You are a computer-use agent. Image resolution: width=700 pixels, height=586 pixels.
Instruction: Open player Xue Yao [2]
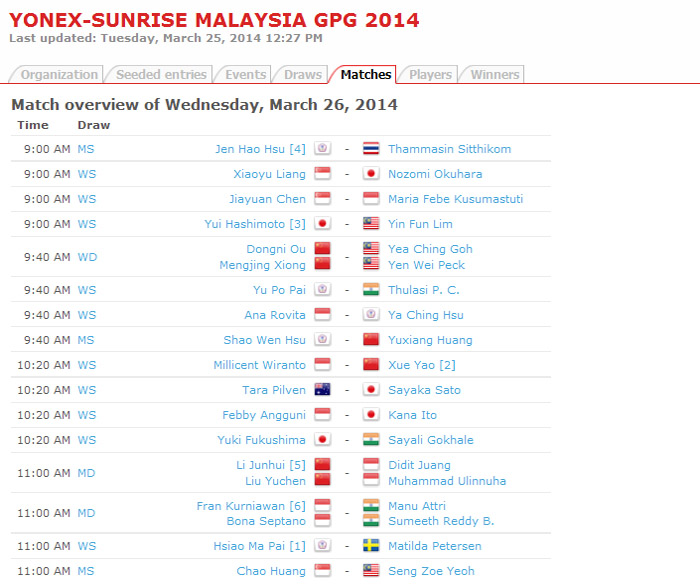pyautogui.click(x=422, y=365)
